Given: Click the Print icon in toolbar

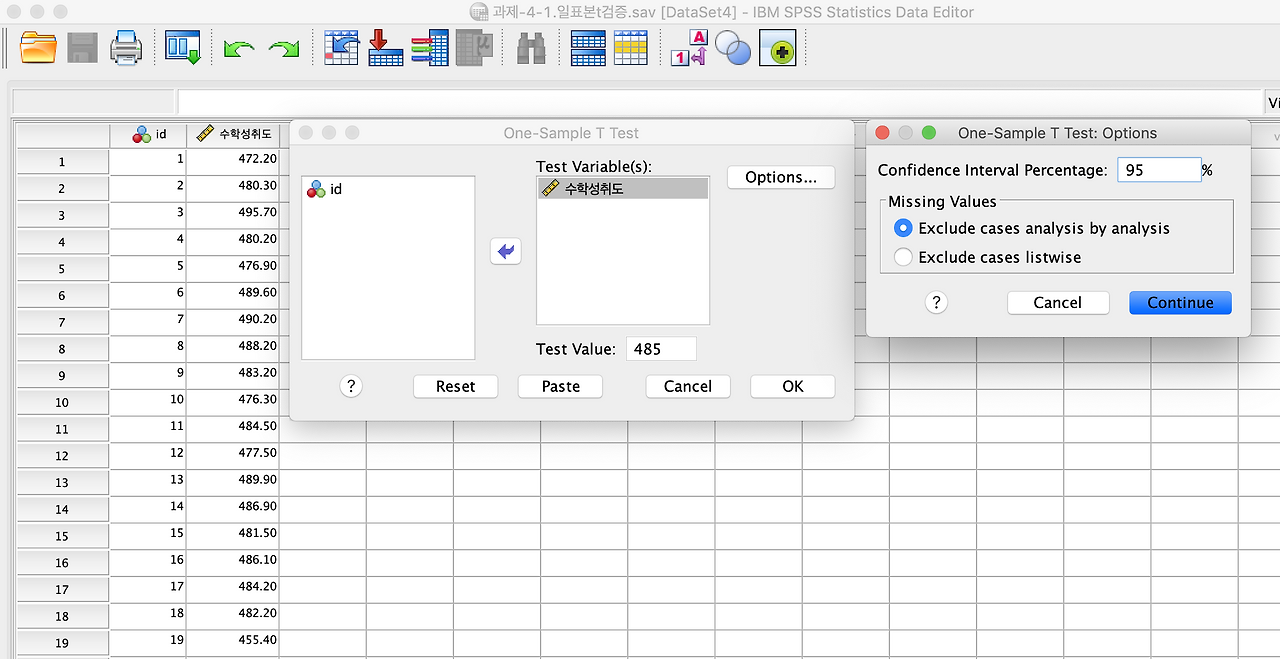Looking at the screenshot, I should [126, 47].
